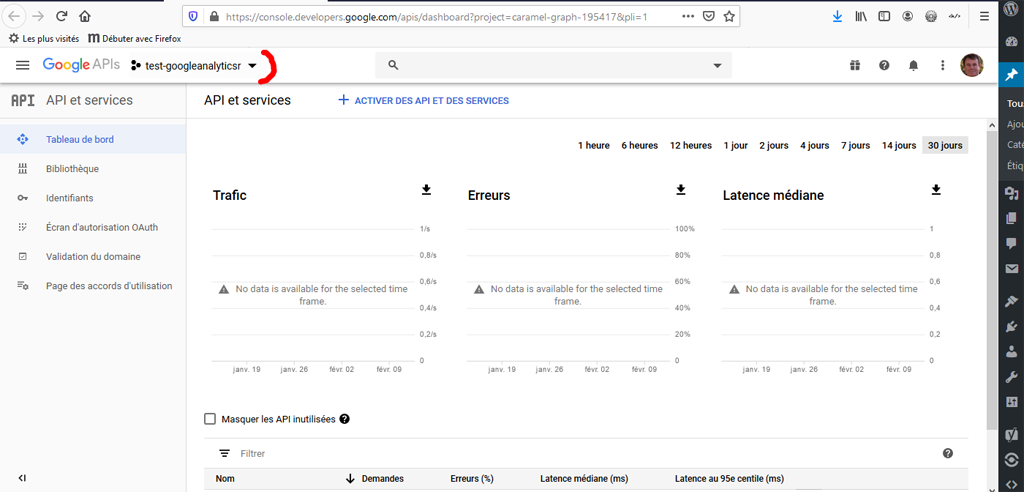1024x492 pixels.
Task: Click the usage agreements settings icon
Action: tap(22, 286)
